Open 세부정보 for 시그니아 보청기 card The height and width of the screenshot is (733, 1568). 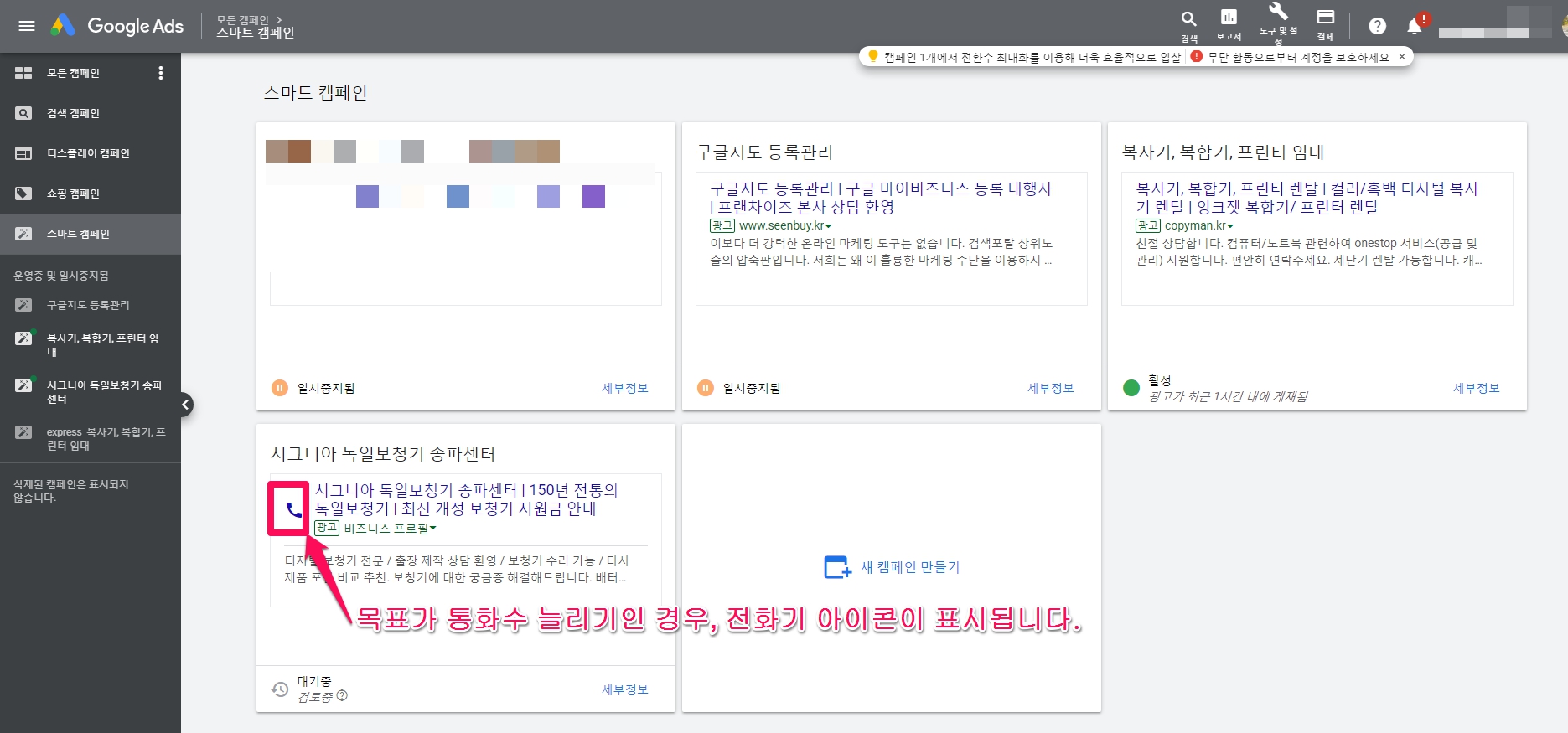[625, 689]
